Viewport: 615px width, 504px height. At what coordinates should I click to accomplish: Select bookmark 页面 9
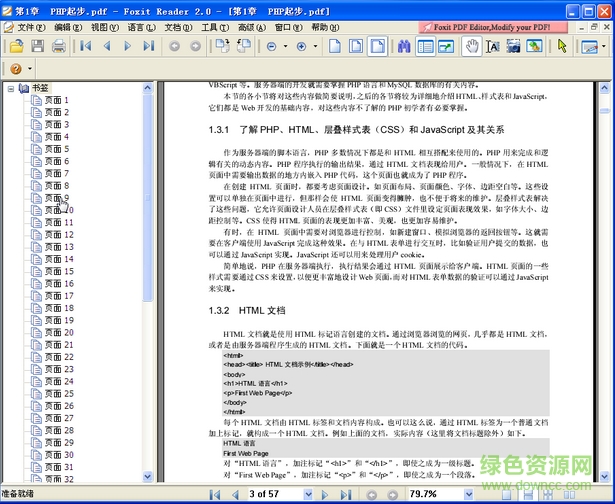[x=56, y=198]
